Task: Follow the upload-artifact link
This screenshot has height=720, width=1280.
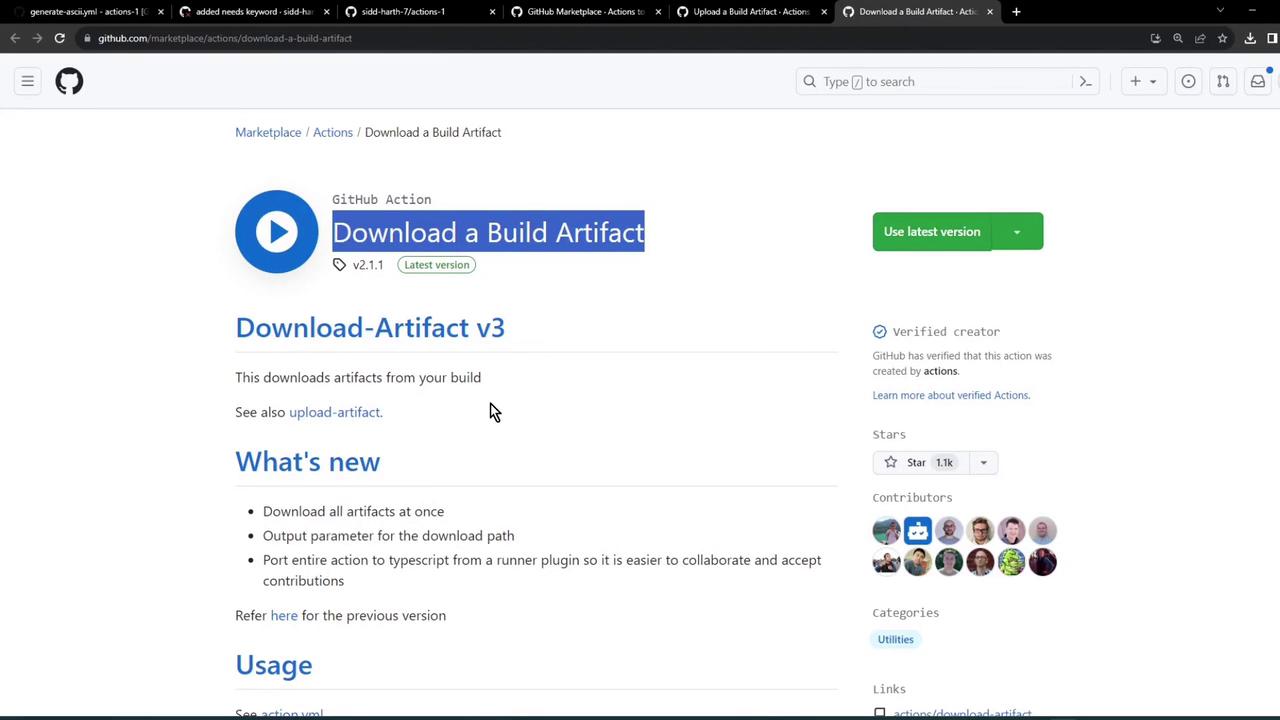Action: click(x=334, y=412)
